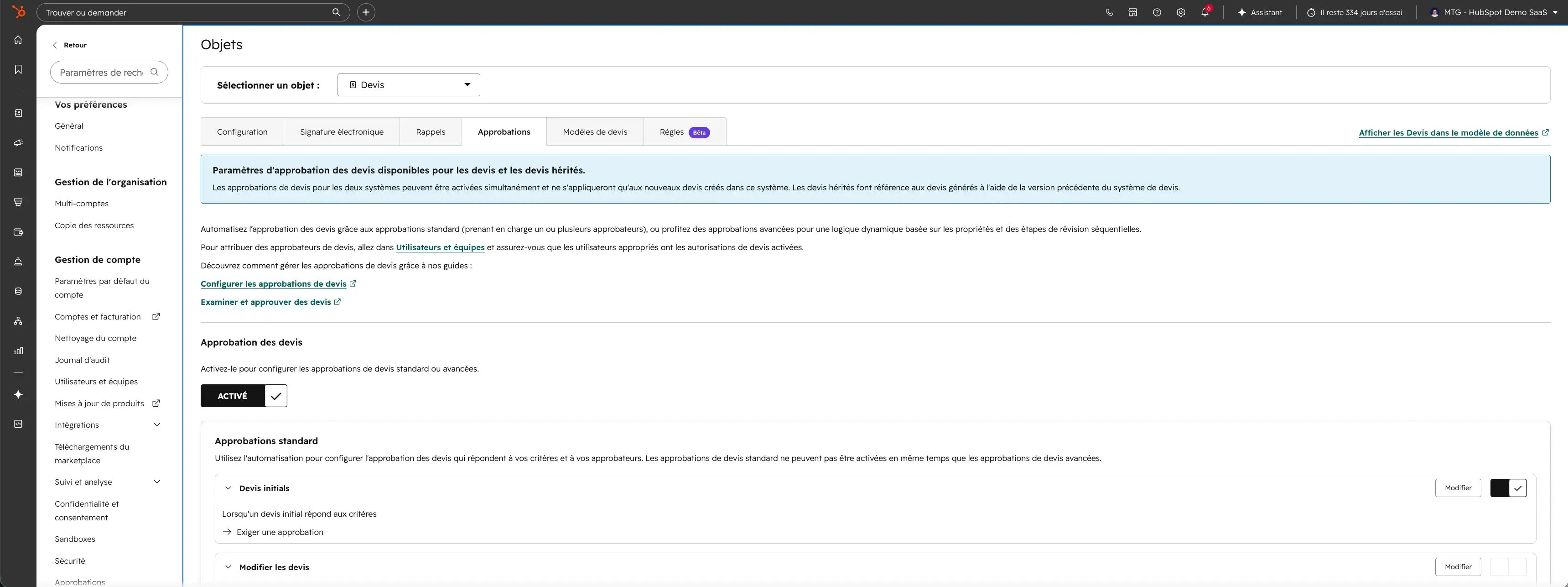
Task: Open Sandboxes settings item
Action: (x=75, y=539)
